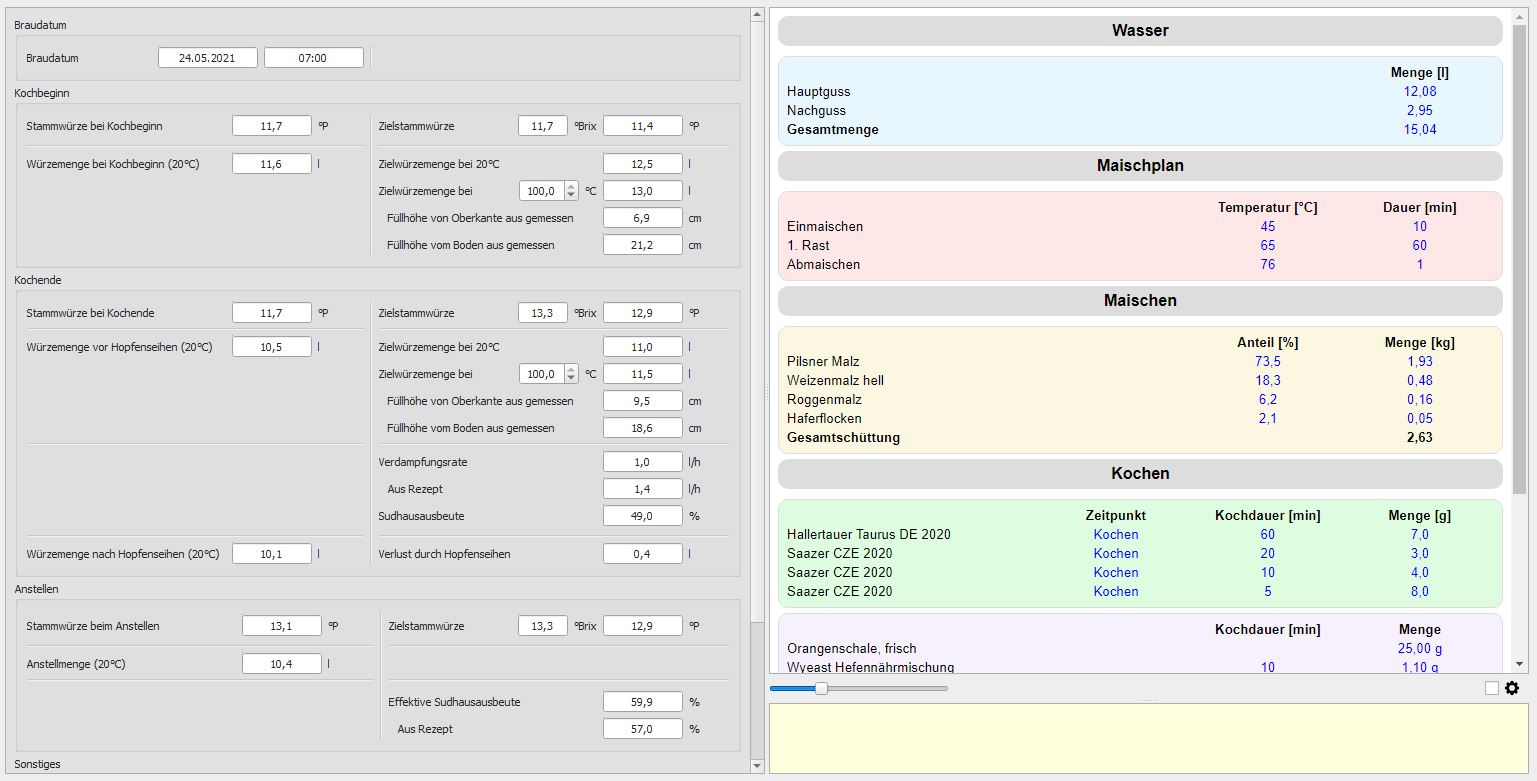The image size is (1537, 781).
Task: Click the zoom slider handle below the recipe
Action: coord(821,688)
